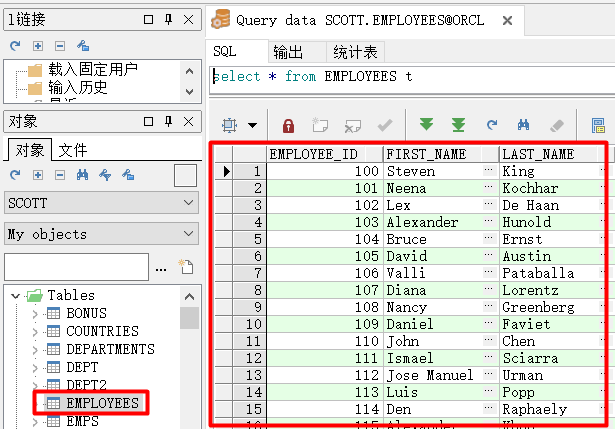Viewport: 615px width, 429px height.
Task: Select the COUNTRIES table
Action: click(x=102, y=331)
